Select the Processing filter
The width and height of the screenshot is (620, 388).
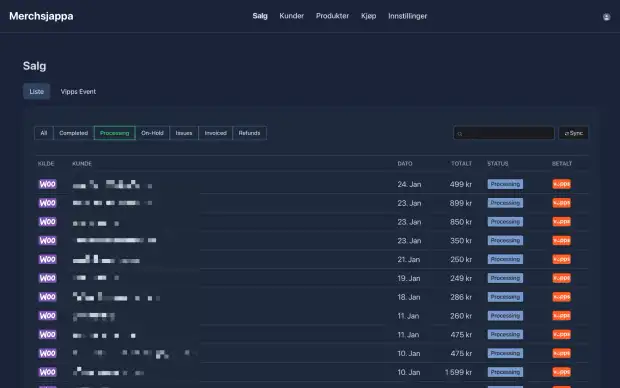[x=115, y=133]
